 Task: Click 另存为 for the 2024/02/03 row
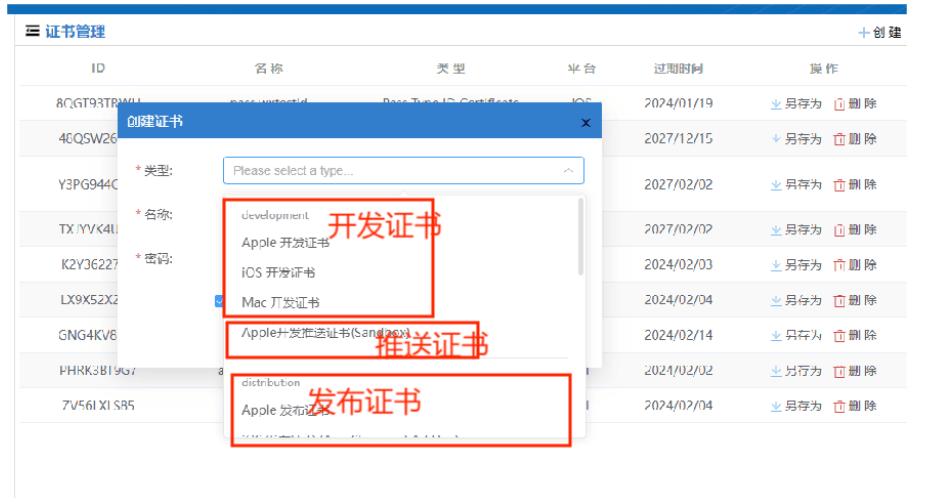point(796,265)
